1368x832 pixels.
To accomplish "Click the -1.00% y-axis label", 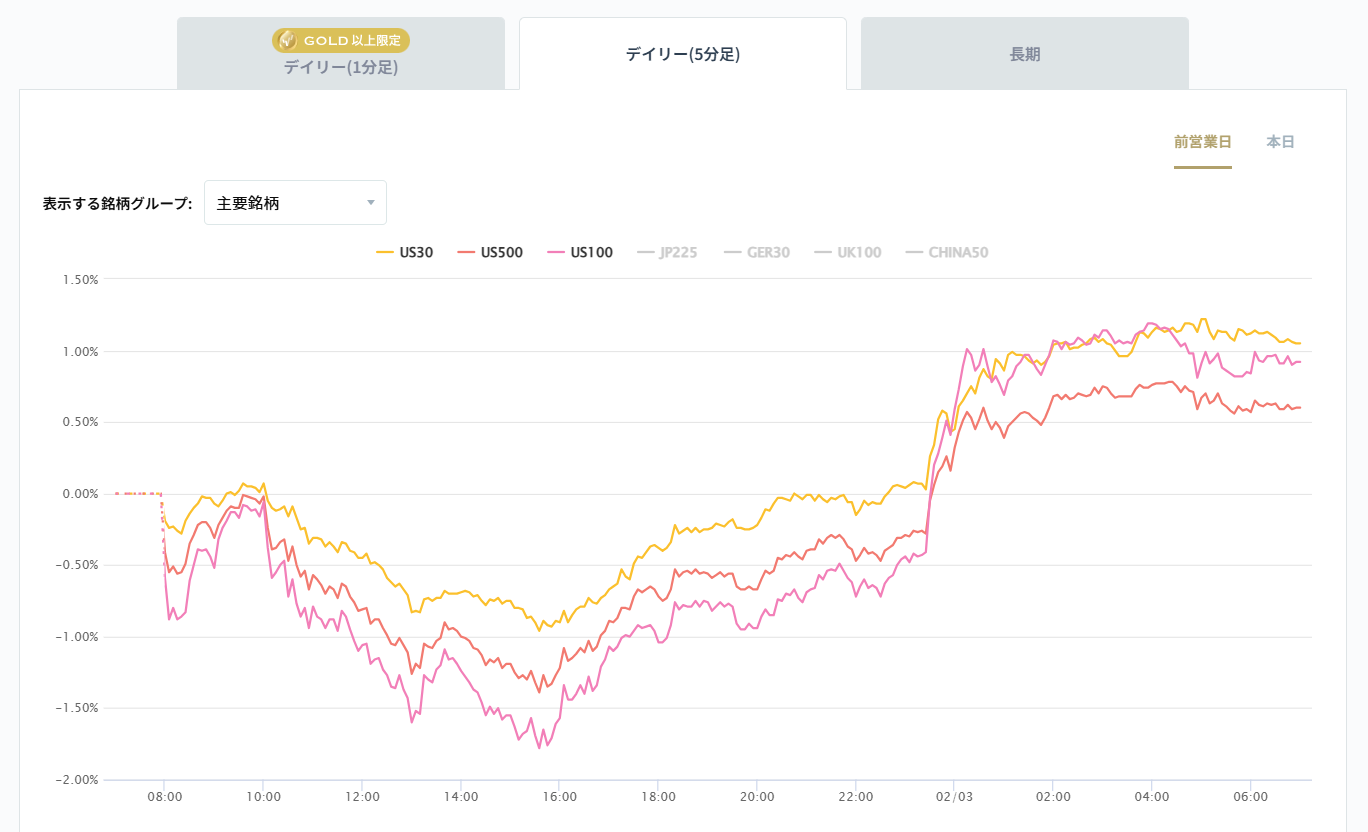I will [x=79, y=637].
